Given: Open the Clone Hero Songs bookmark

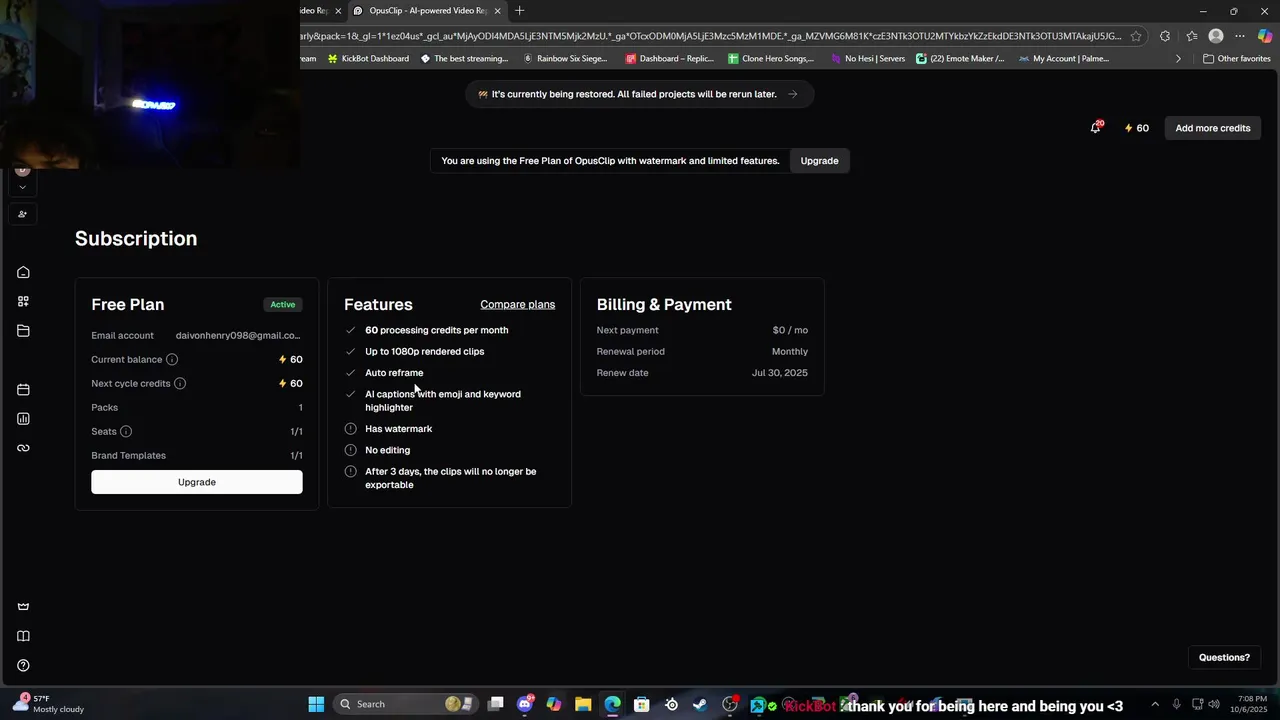Looking at the screenshot, I should point(771,58).
